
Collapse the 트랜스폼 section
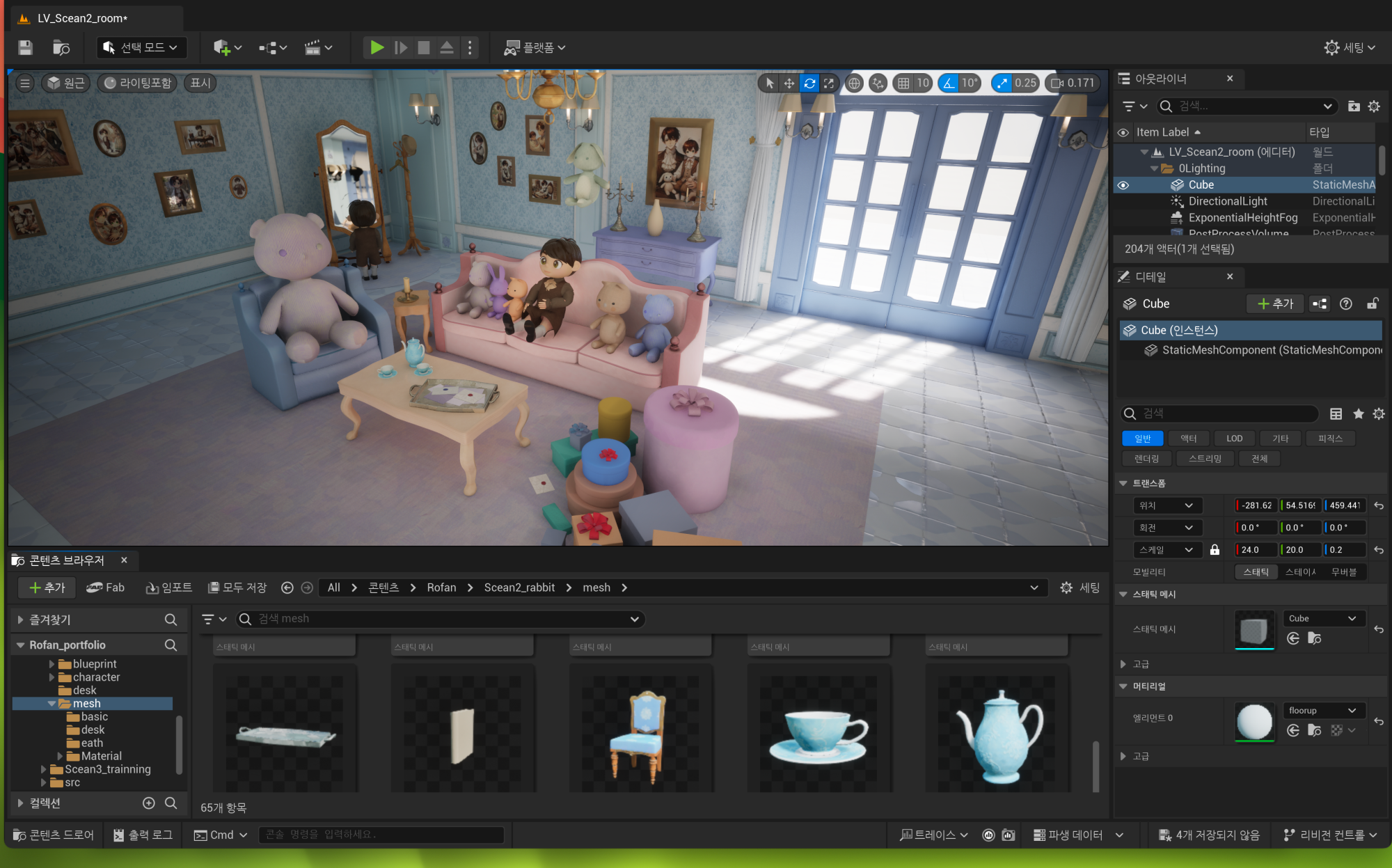(x=1123, y=483)
